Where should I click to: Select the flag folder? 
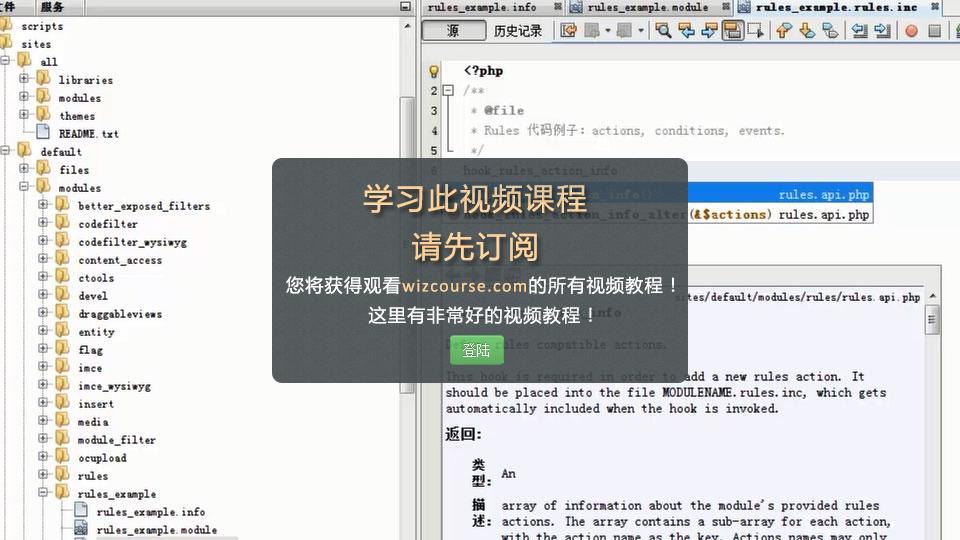pos(90,350)
